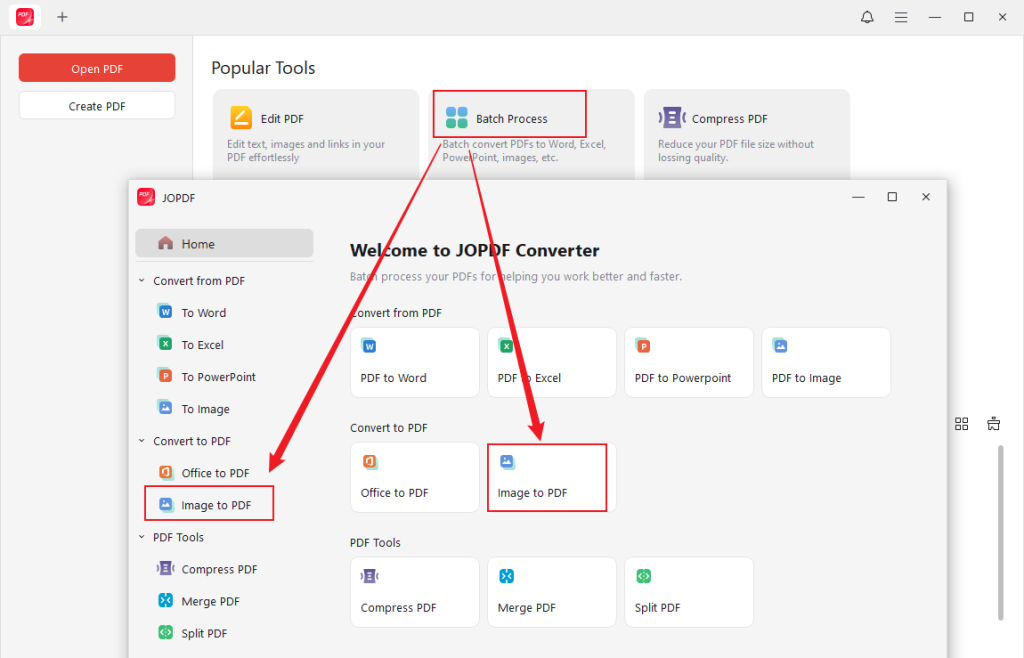Open a new tab with the plus button
This screenshot has height=658, width=1024.
[x=62, y=16]
